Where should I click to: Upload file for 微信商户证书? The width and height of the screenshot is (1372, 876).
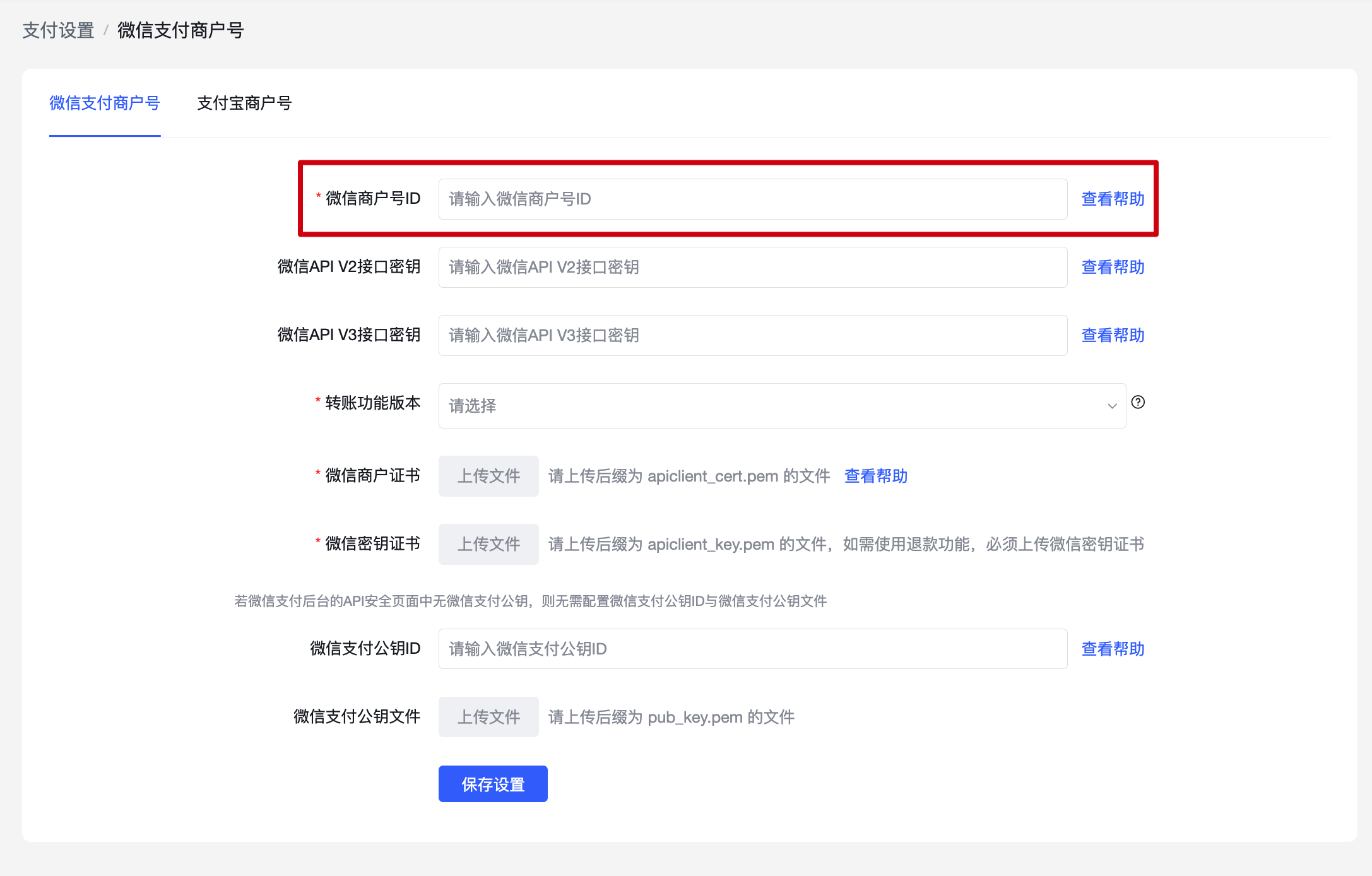click(x=488, y=476)
